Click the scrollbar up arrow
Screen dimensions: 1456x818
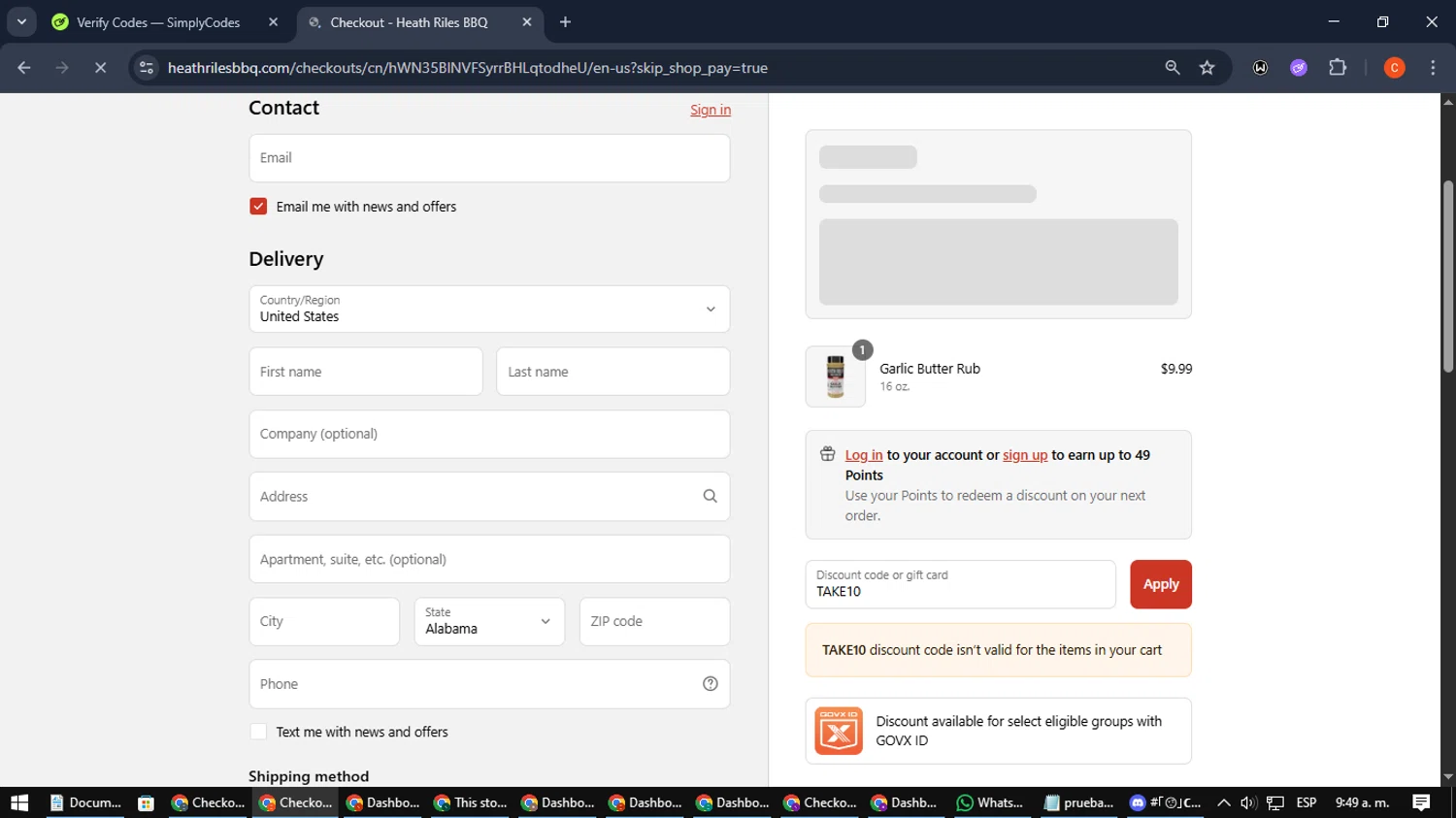pos(1448,101)
